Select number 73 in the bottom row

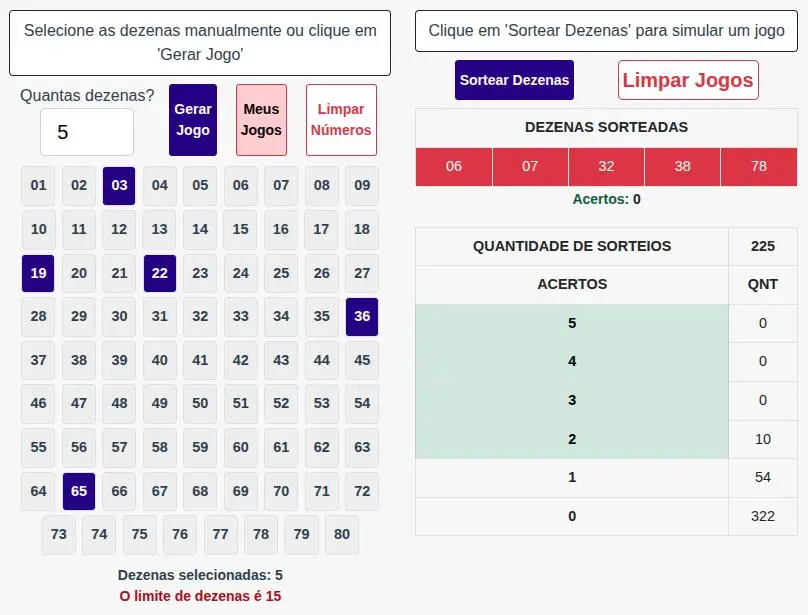tap(59, 534)
